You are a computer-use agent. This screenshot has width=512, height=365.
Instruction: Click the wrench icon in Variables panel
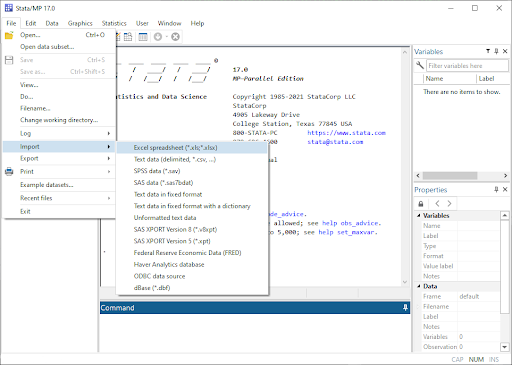coord(420,65)
